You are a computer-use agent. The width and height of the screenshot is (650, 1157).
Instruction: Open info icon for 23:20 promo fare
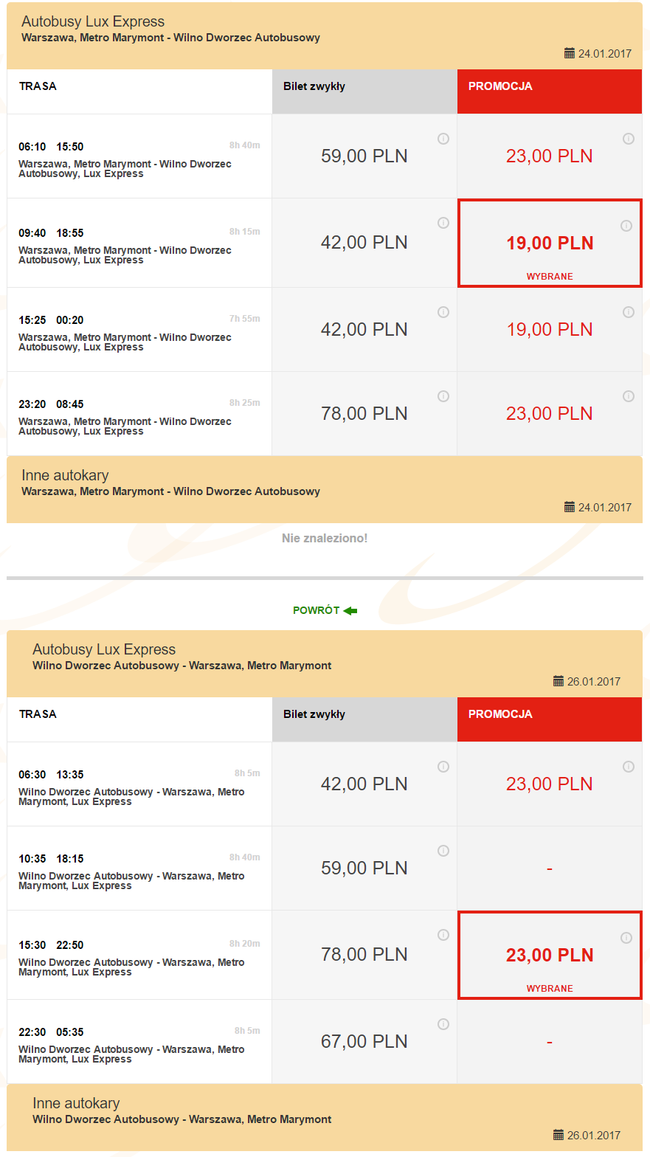click(x=628, y=397)
